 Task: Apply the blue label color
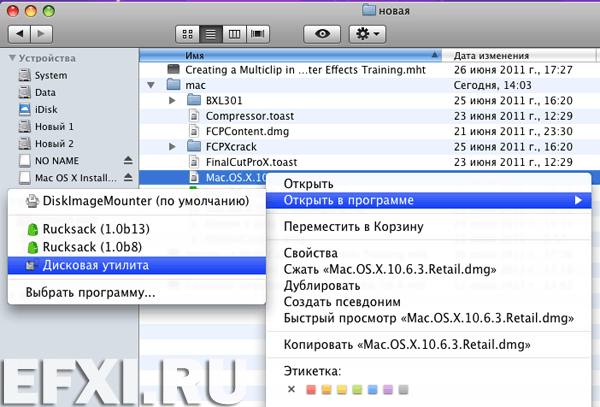click(x=372, y=389)
